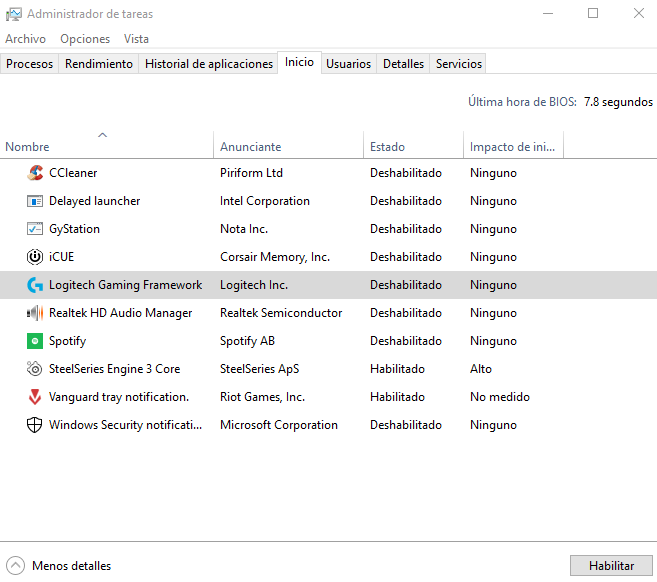Click Logitech Inc. publisher cell
Viewport: 657px width, 582px height.
[254, 285]
